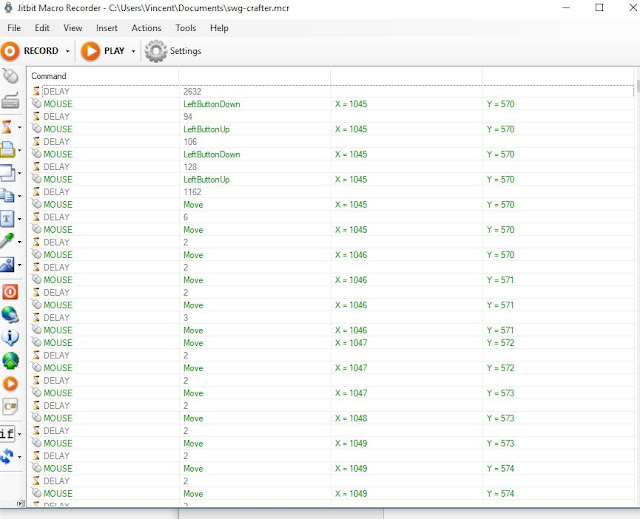Screen dimensions: 640x519
Task: Open the Edit menu
Action: pyautogui.click(x=42, y=28)
